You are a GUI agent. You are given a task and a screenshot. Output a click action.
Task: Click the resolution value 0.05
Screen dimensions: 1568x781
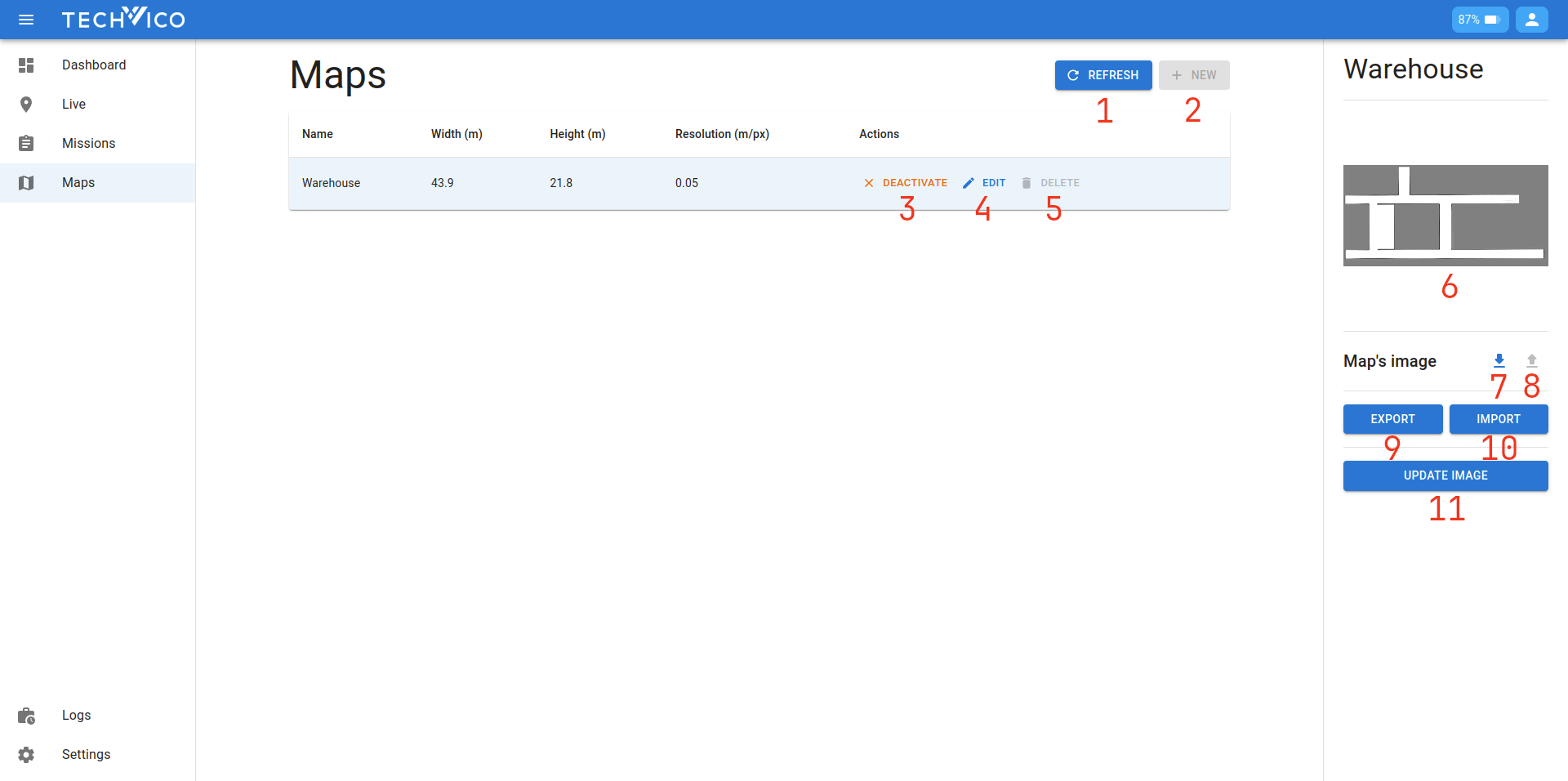pos(687,183)
